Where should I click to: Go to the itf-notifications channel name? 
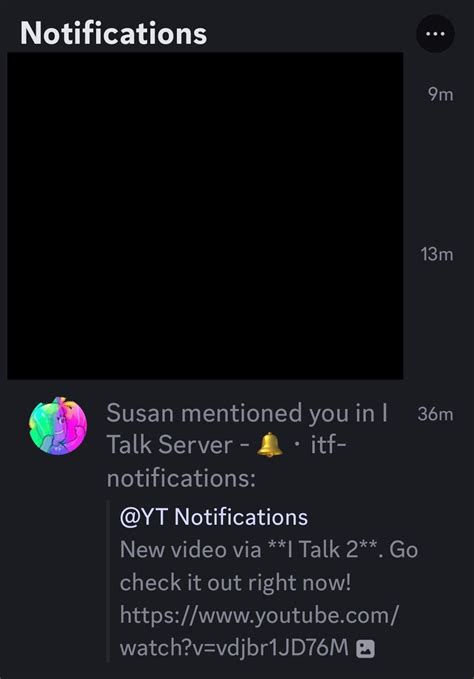226,462
